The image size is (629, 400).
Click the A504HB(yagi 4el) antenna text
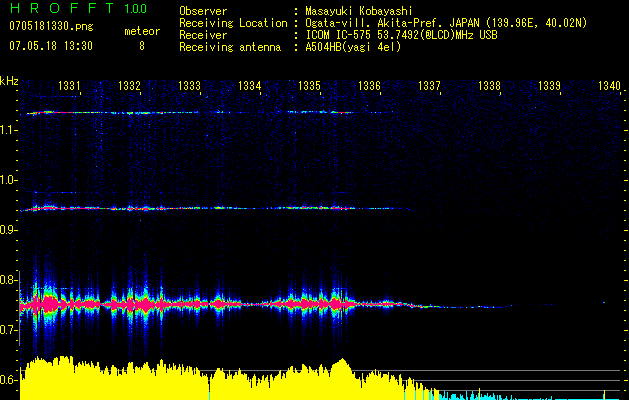[x=353, y=47]
